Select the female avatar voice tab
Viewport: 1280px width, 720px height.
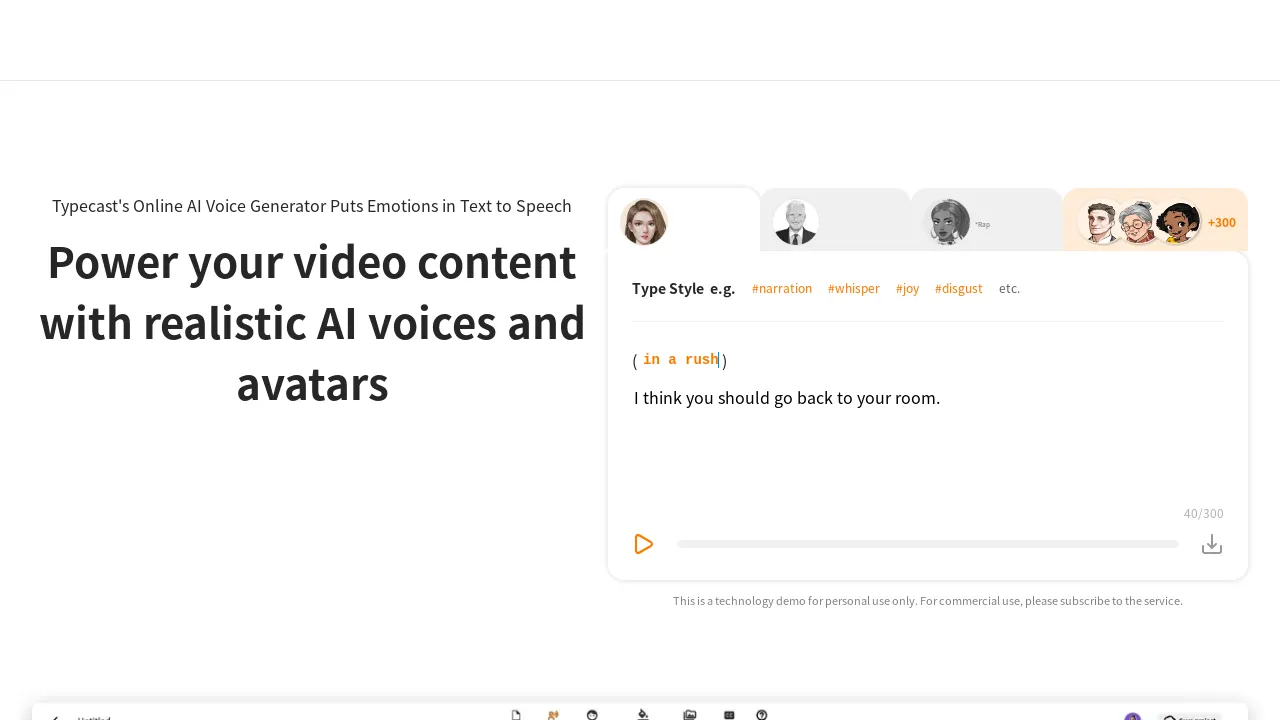(644, 220)
